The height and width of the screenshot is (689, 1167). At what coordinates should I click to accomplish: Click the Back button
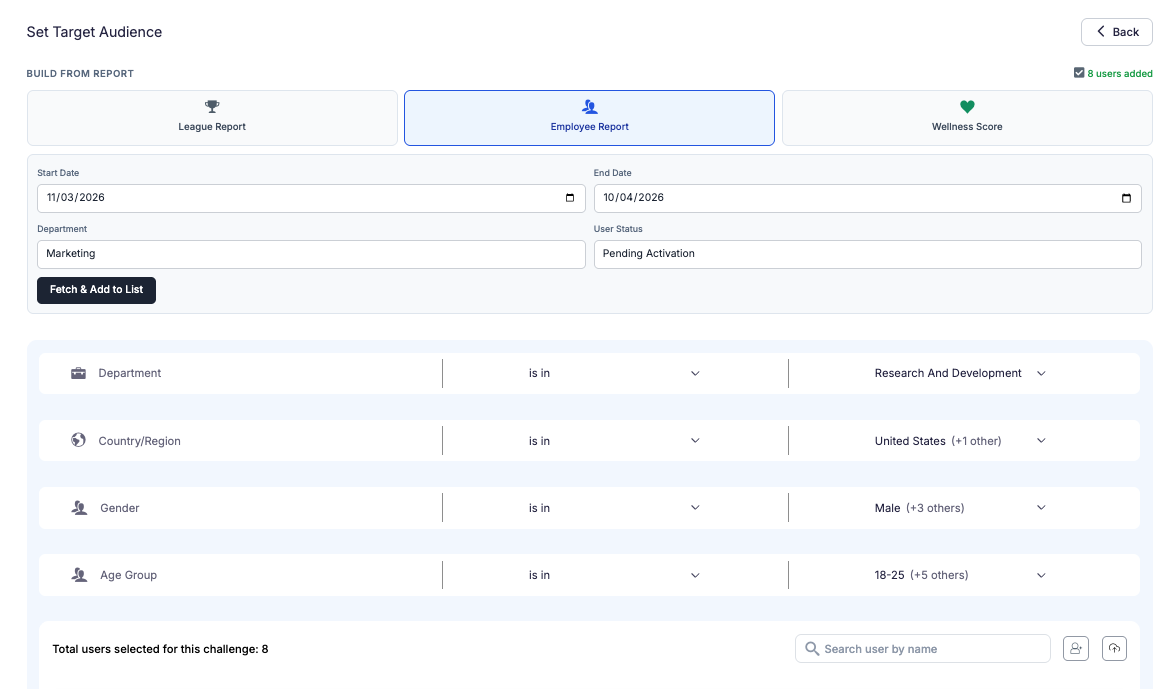coord(1116,31)
